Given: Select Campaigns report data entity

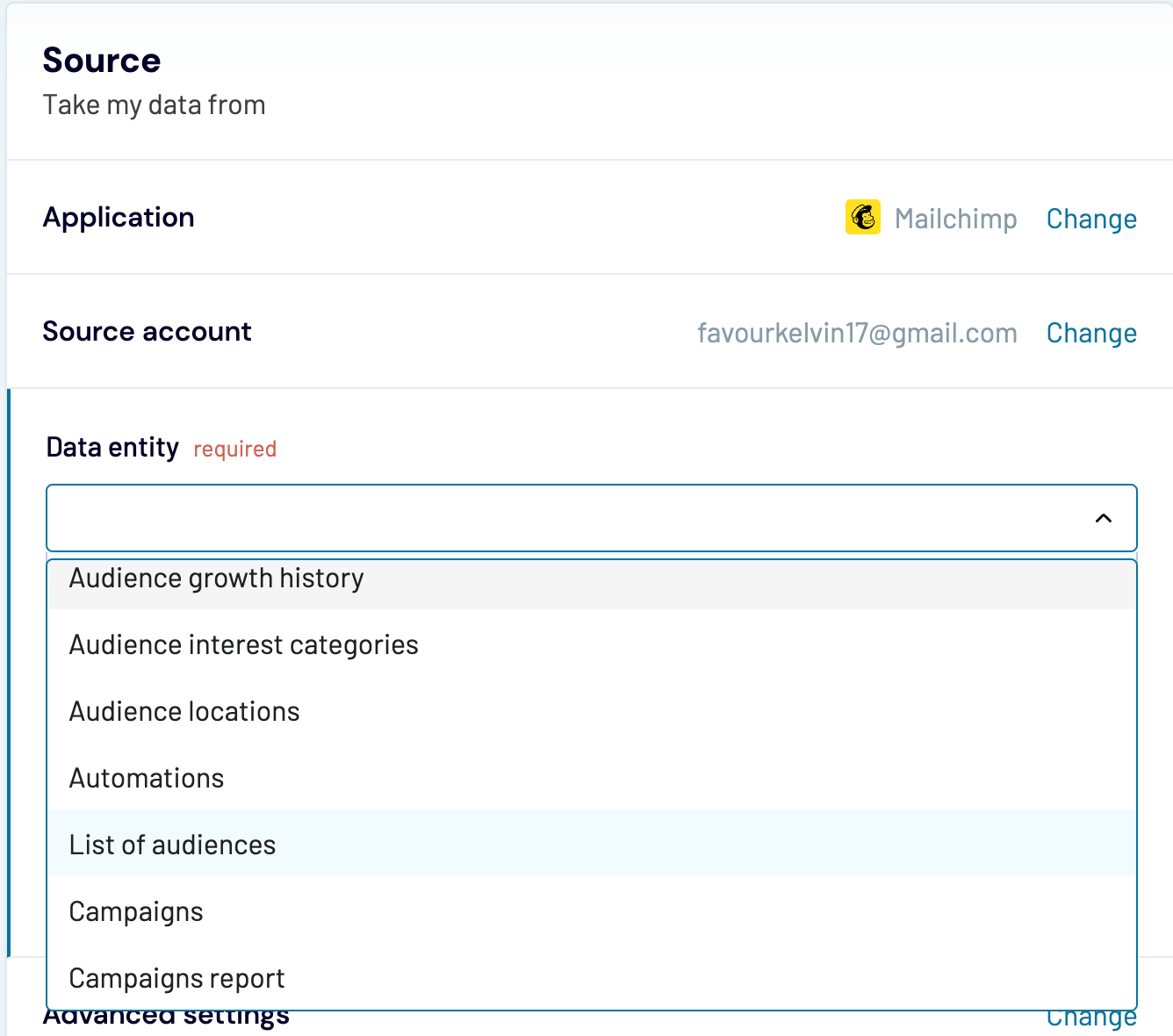Looking at the screenshot, I should [176, 978].
